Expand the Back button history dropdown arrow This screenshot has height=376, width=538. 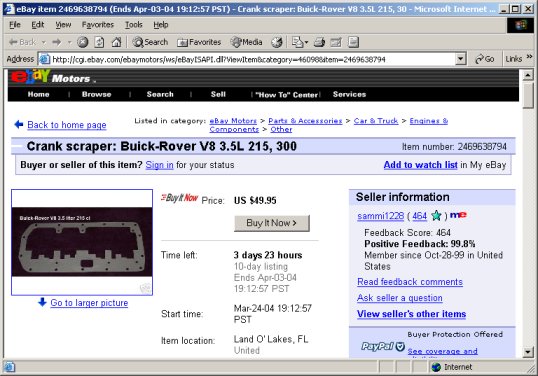pos(44,42)
